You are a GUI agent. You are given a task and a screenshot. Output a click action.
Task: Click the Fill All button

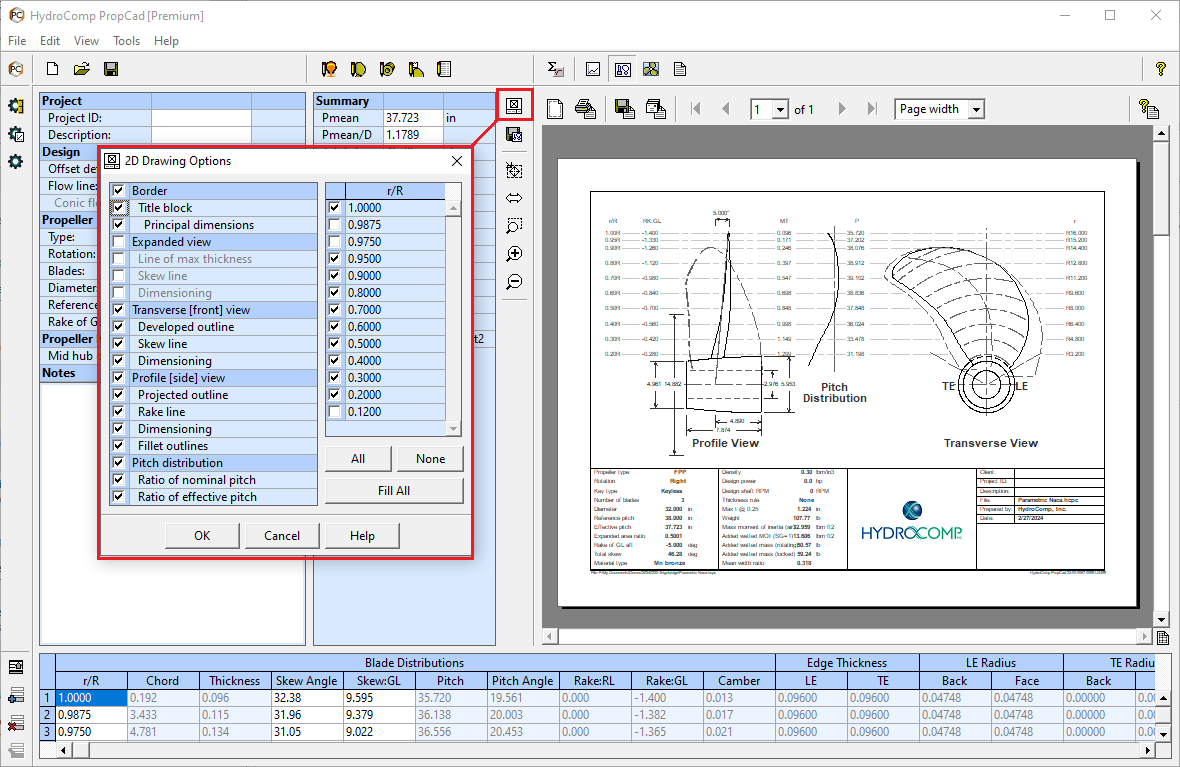(x=394, y=491)
